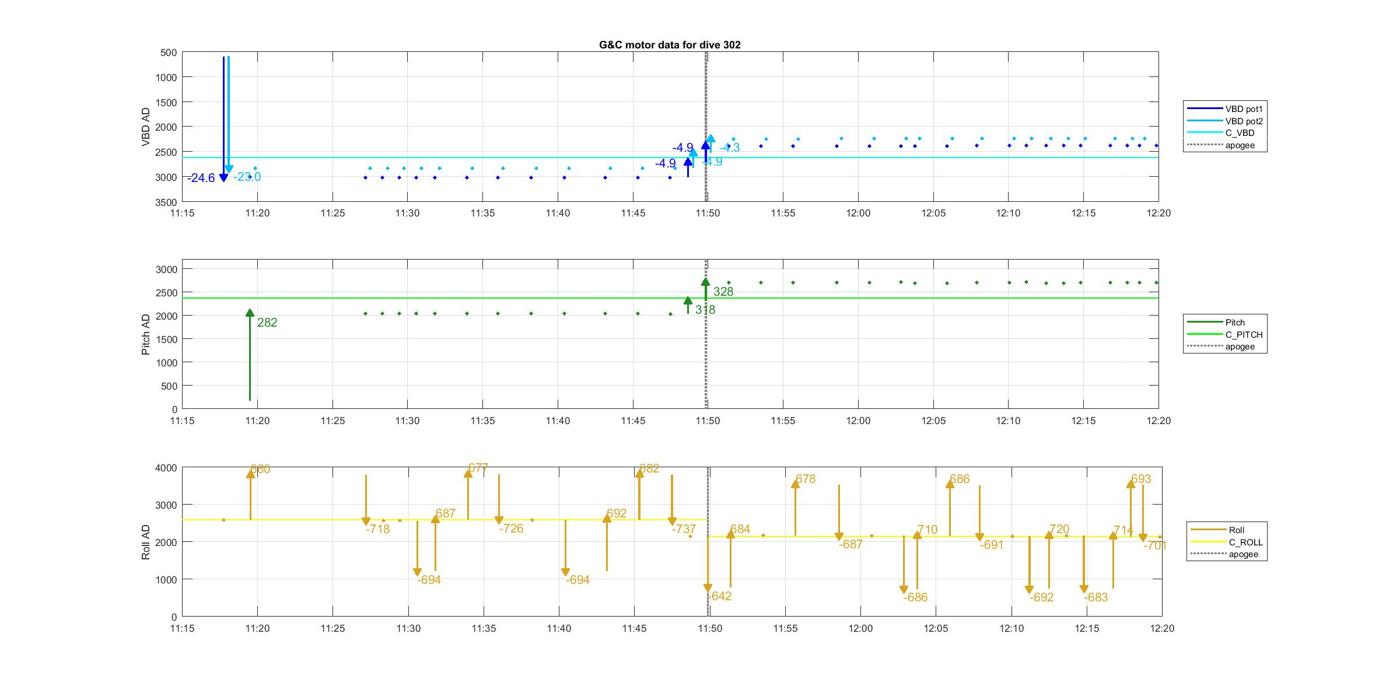Click the '328' pitch move label
This screenshot has height=693, width=1400.
(723, 292)
